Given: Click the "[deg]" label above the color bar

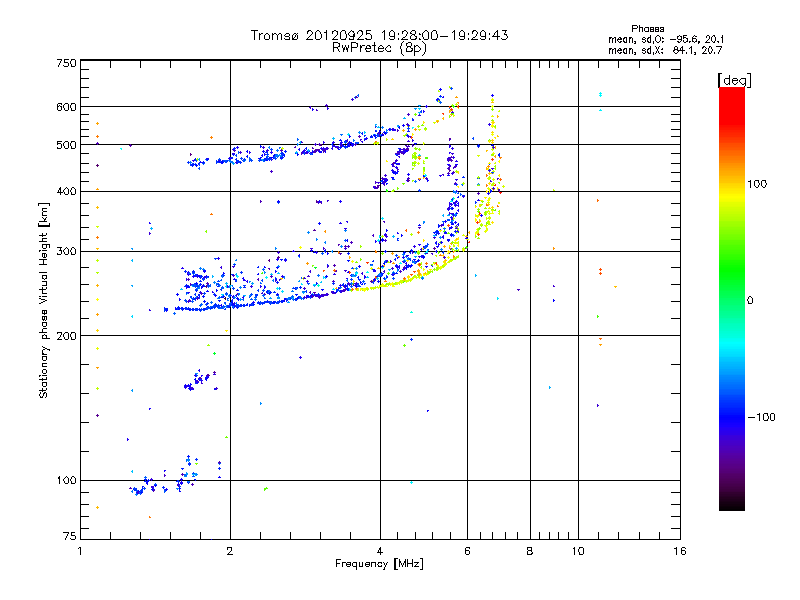Looking at the screenshot, I should pos(734,81).
